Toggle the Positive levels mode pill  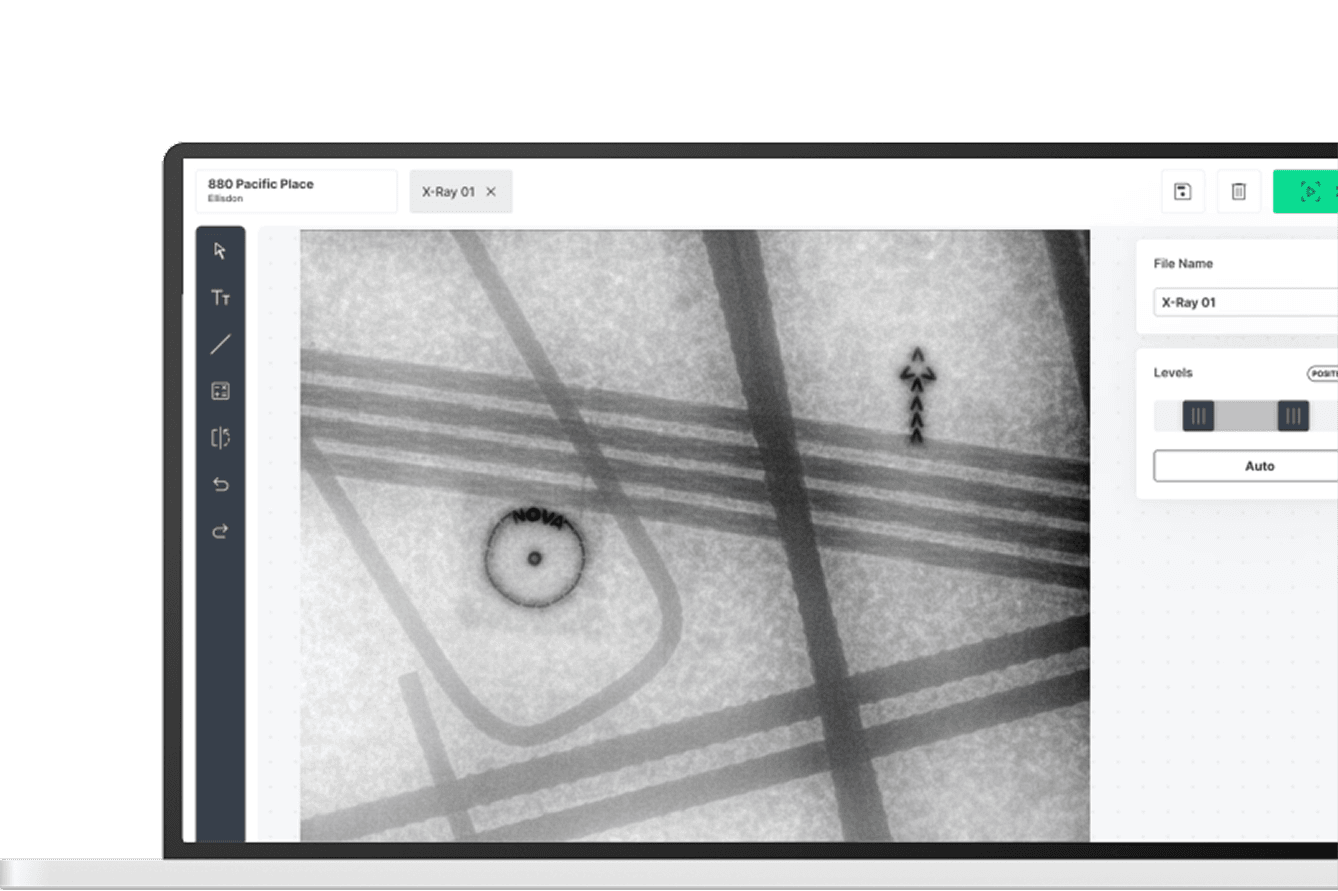(x=1322, y=373)
